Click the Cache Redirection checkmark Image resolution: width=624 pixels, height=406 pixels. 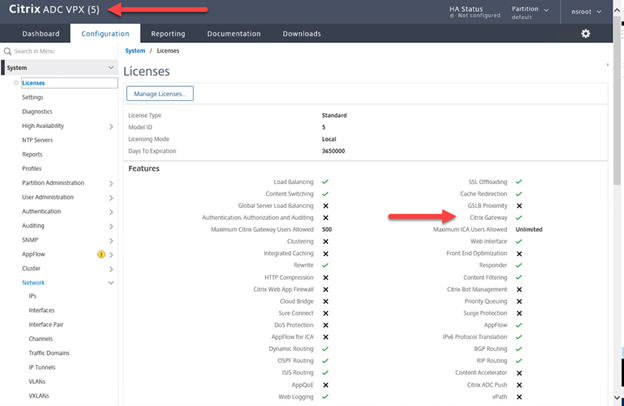519,194
